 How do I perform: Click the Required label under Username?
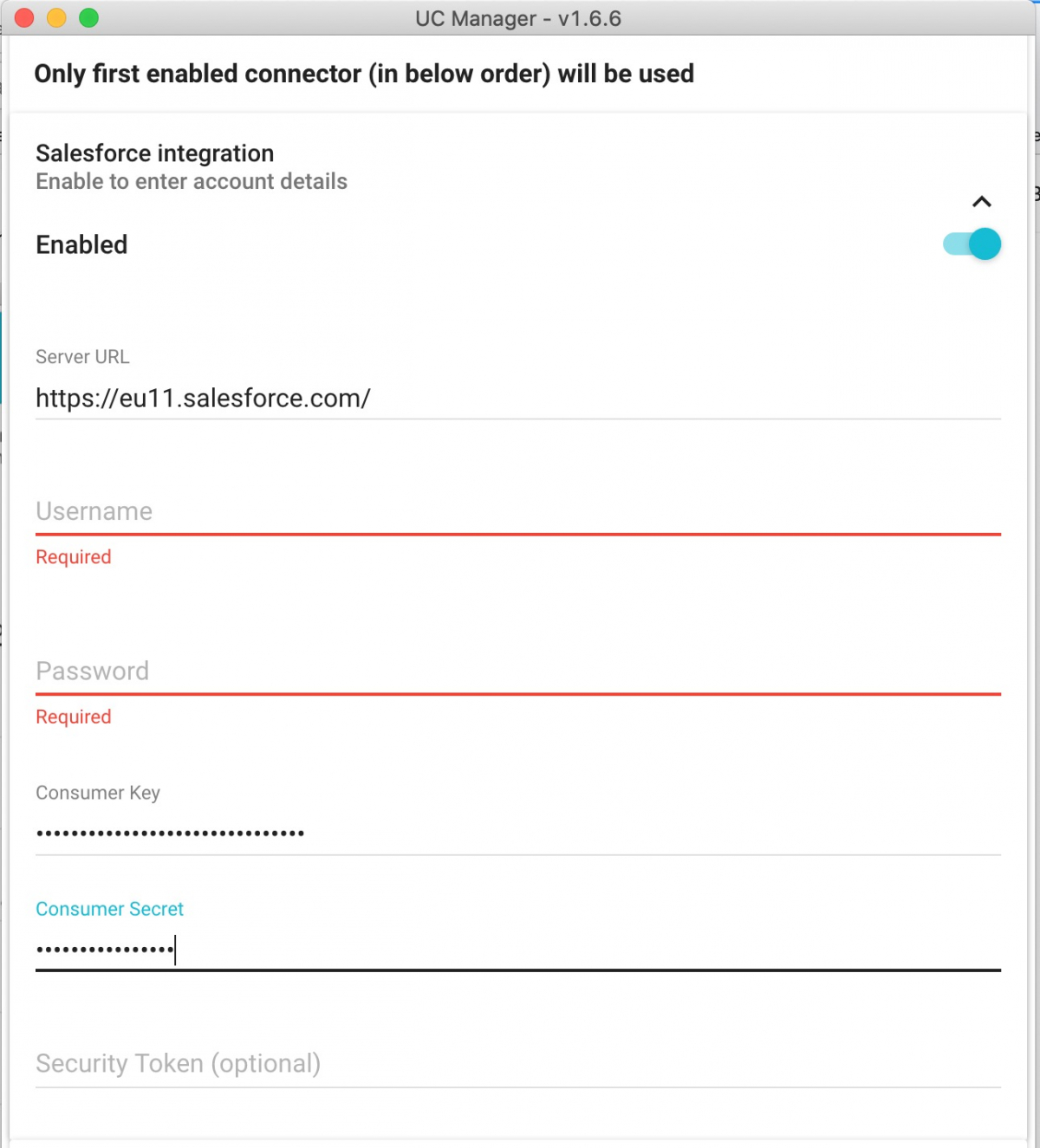[73, 557]
